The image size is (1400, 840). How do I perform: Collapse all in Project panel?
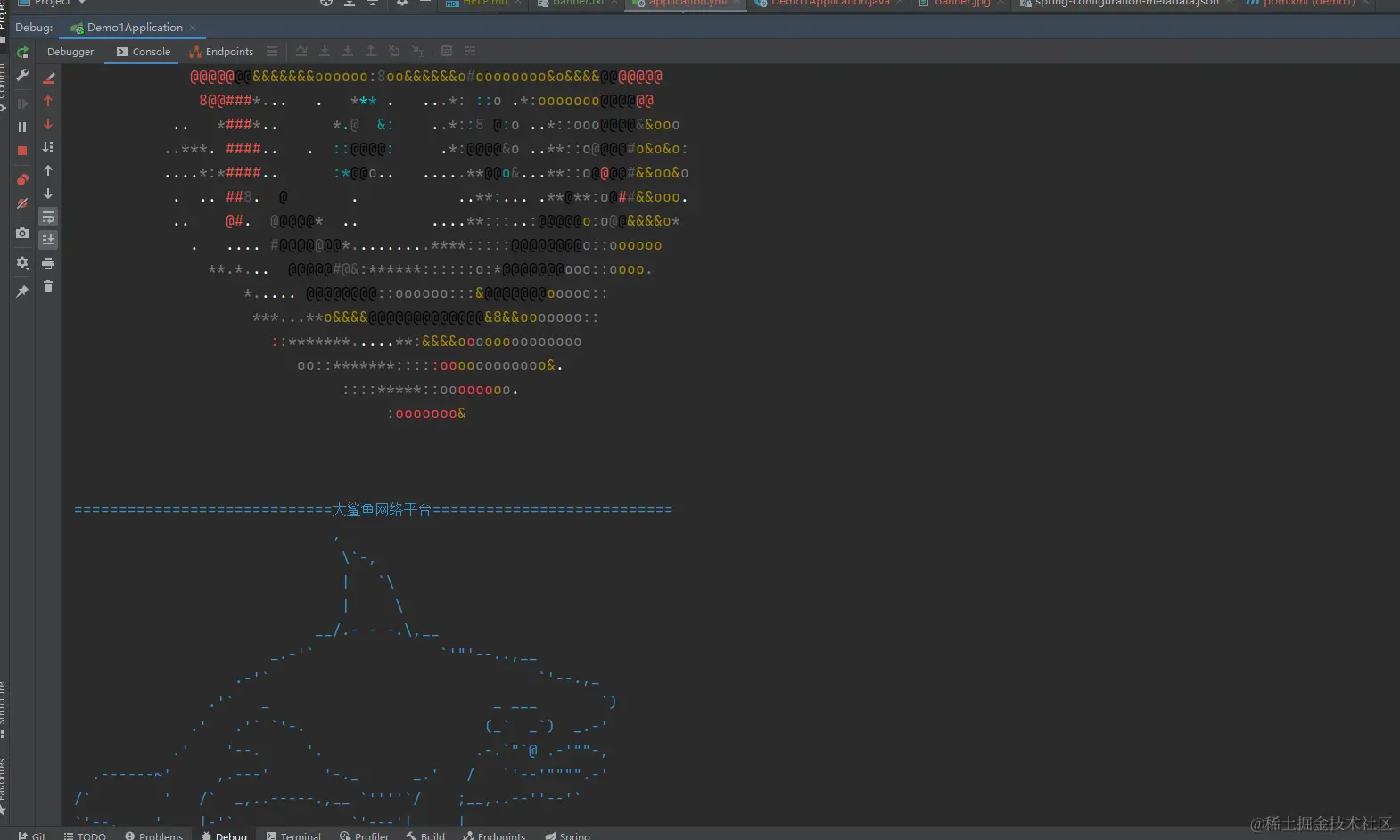pyautogui.click(x=373, y=3)
